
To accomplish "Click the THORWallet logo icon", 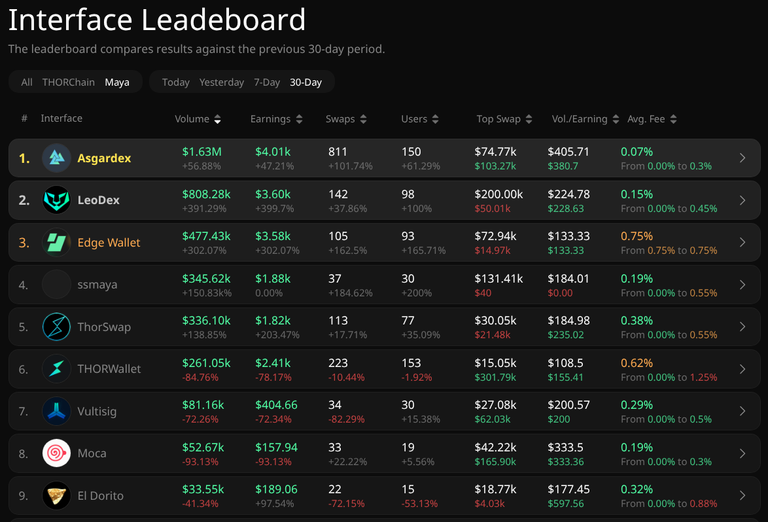I will (56, 369).
